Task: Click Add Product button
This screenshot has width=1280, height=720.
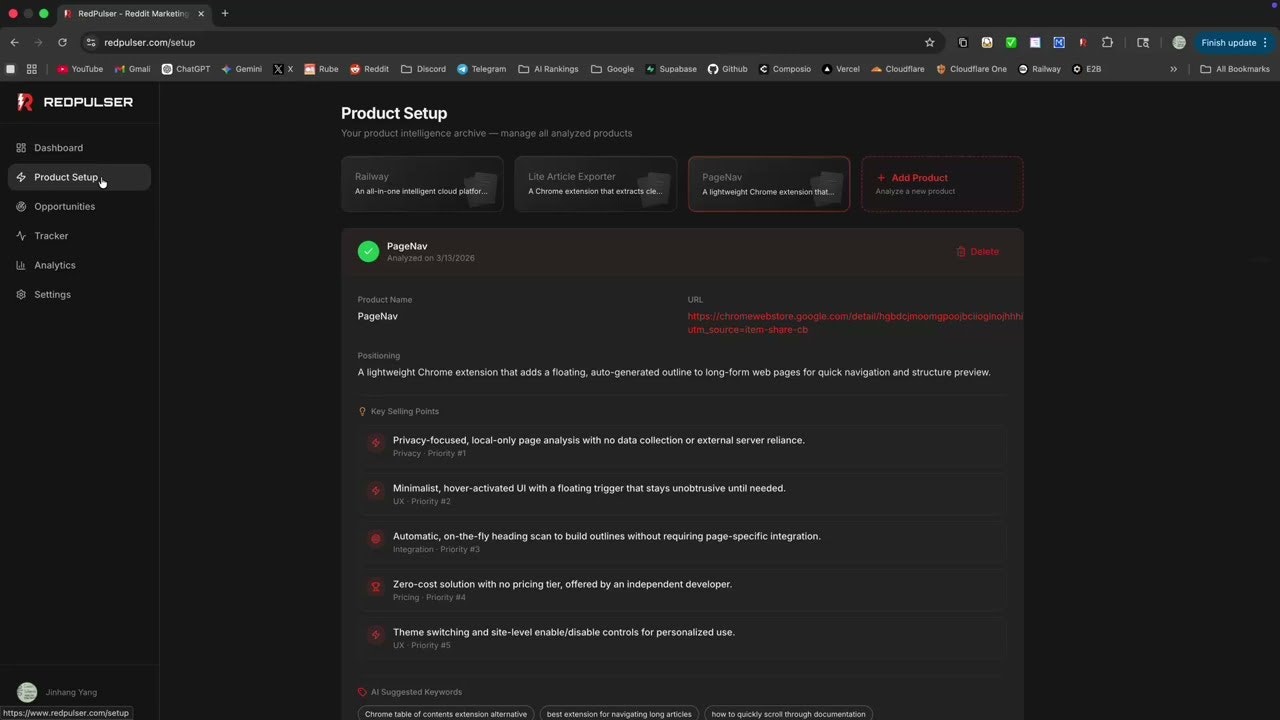Action: tap(942, 184)
